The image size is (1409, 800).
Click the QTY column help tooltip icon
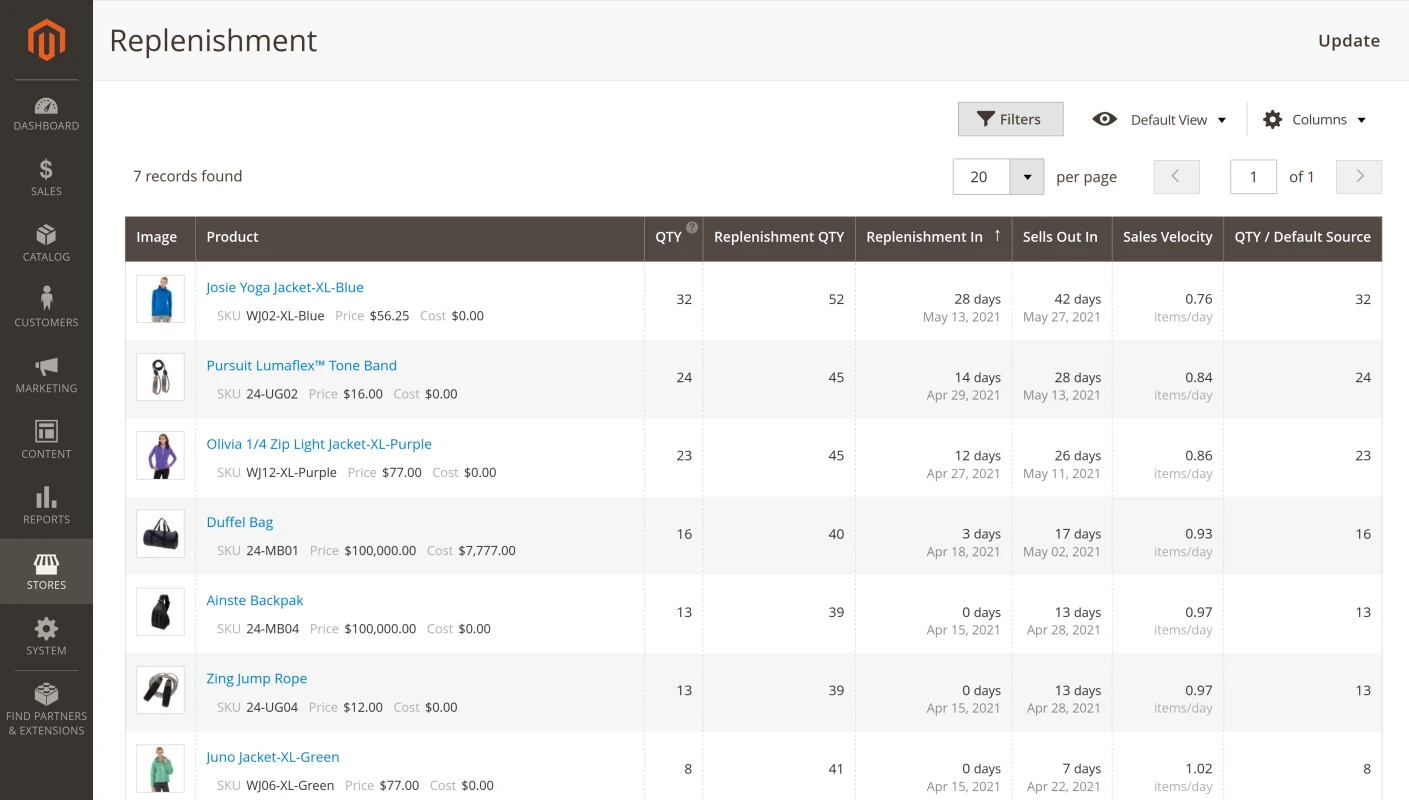pyautogui.click(x=692, y=228)
